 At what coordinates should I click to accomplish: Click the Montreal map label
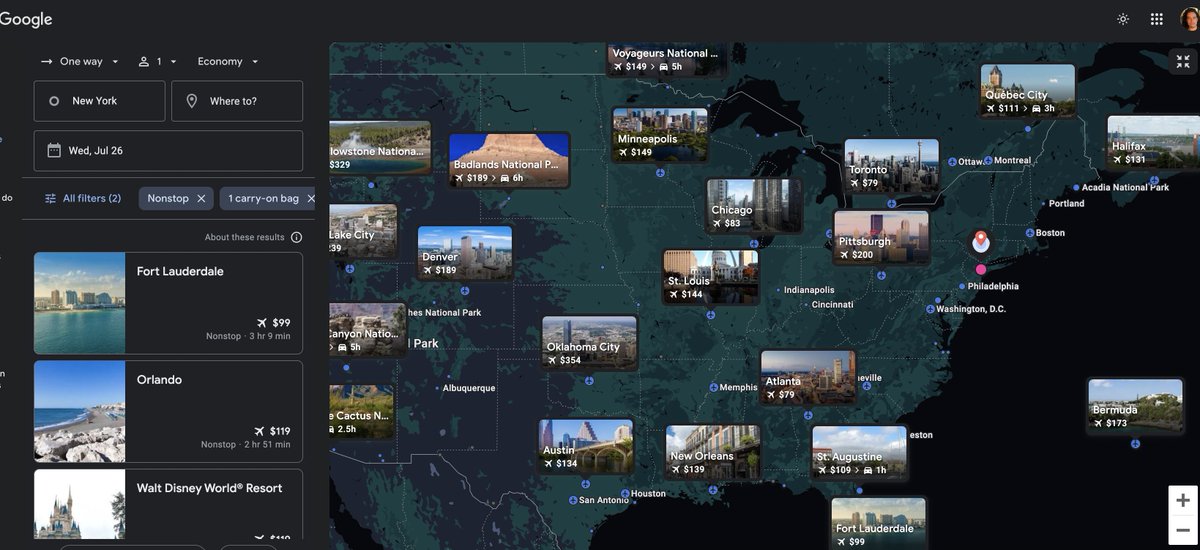1012,161
